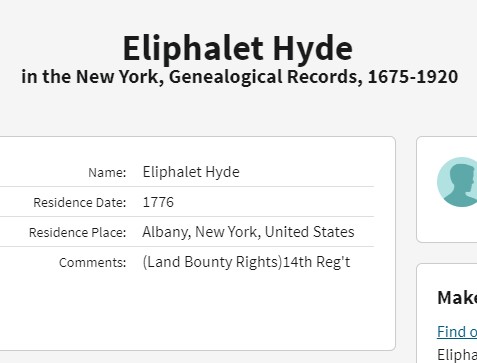This screenshot has height=363, width=477.
Task: Click the year range 1675-1920 in subtitle
Action: coord(413,77)
